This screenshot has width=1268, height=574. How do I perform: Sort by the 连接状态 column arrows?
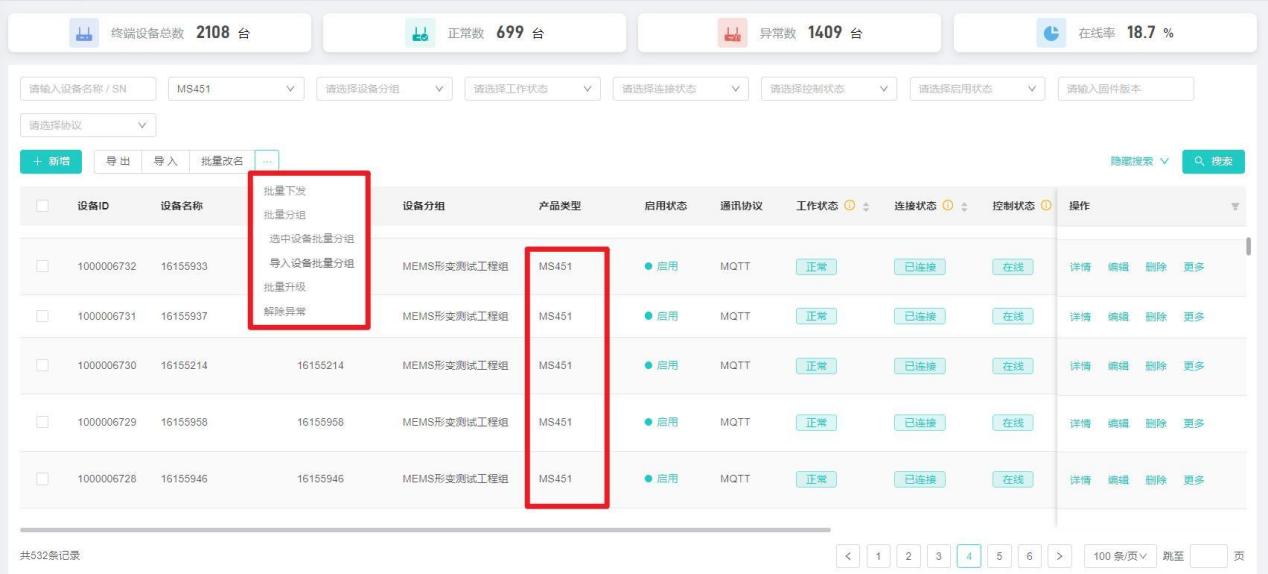[964, 206]
